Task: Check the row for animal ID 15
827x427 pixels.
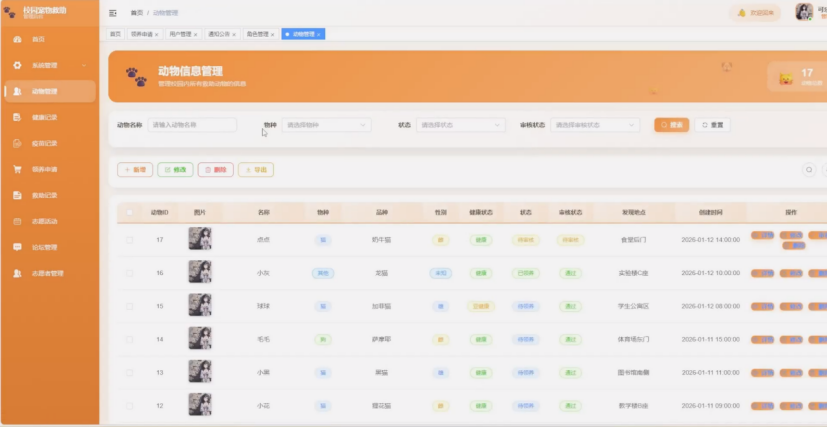Action: (x=129, y=306)
